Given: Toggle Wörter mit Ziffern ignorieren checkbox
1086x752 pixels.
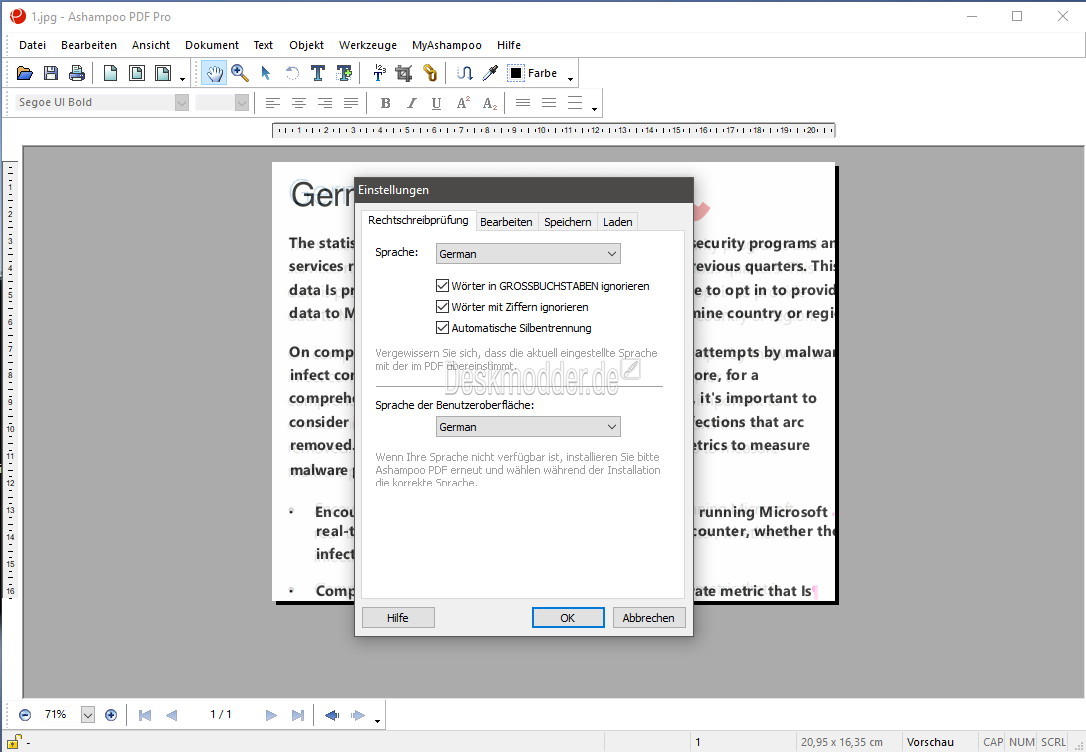Looking at the screenshot, I should click(443, 307).
